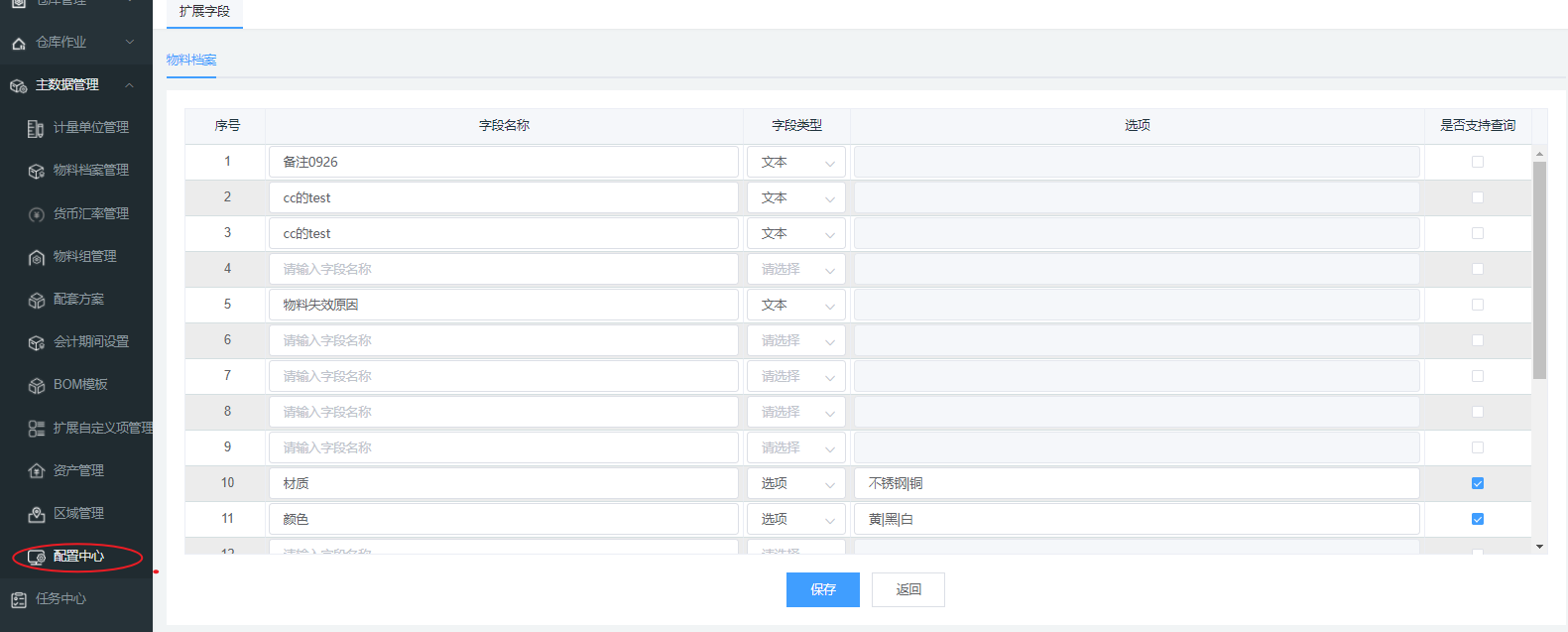The image size is (1568, 632).
Task: Collapse the 主数据管理 menu section
Action: [129, 85]
